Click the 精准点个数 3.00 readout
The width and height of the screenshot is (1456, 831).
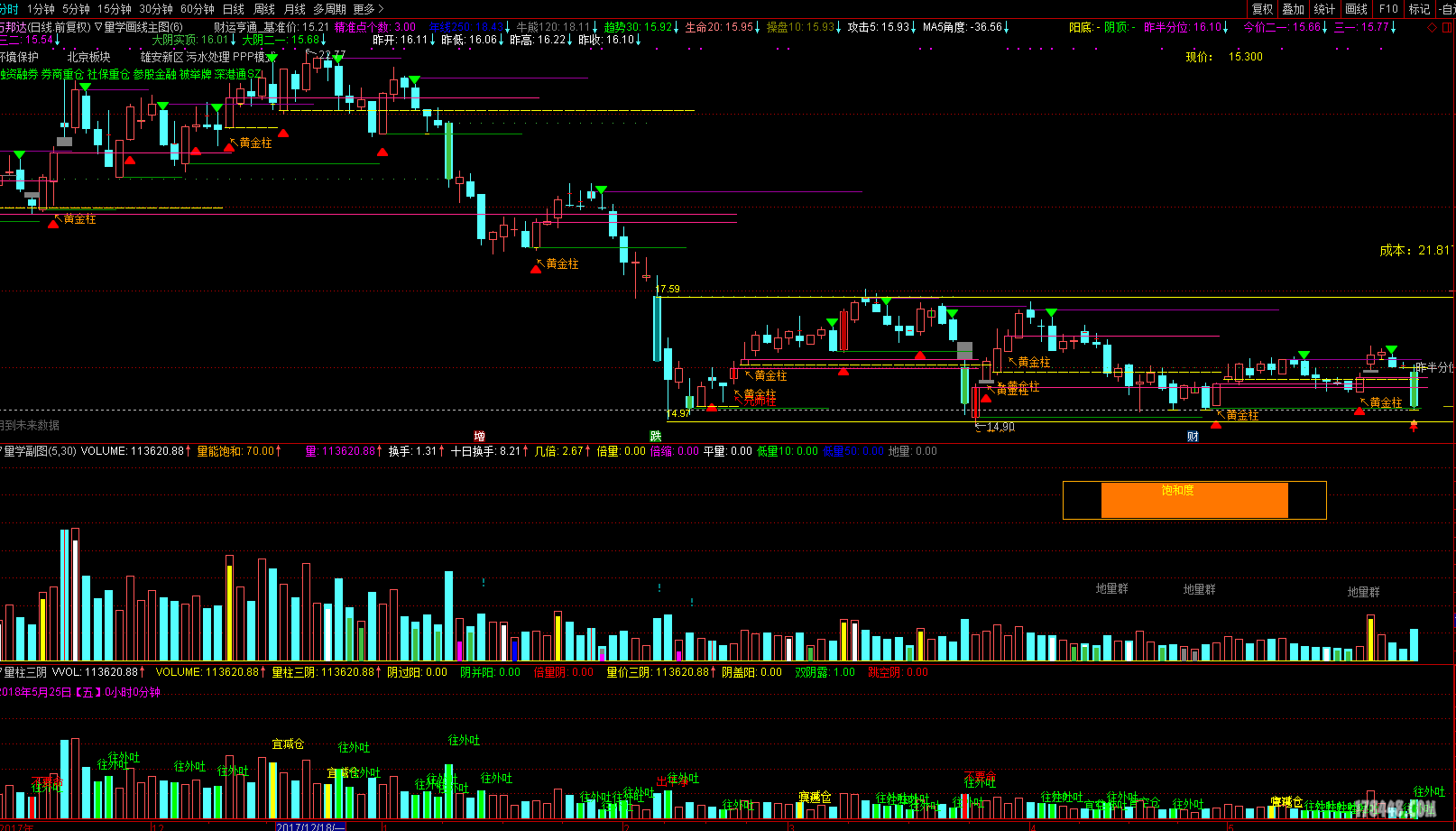[x=375, y=27]
